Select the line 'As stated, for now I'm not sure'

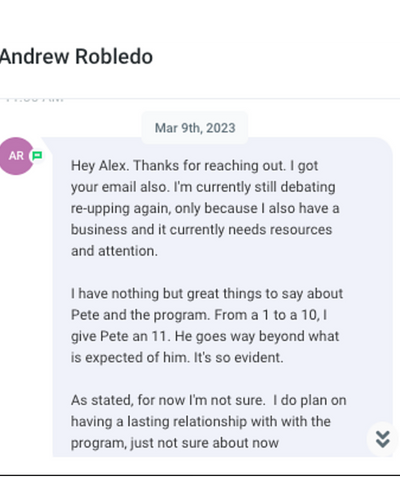coord(209,400)
